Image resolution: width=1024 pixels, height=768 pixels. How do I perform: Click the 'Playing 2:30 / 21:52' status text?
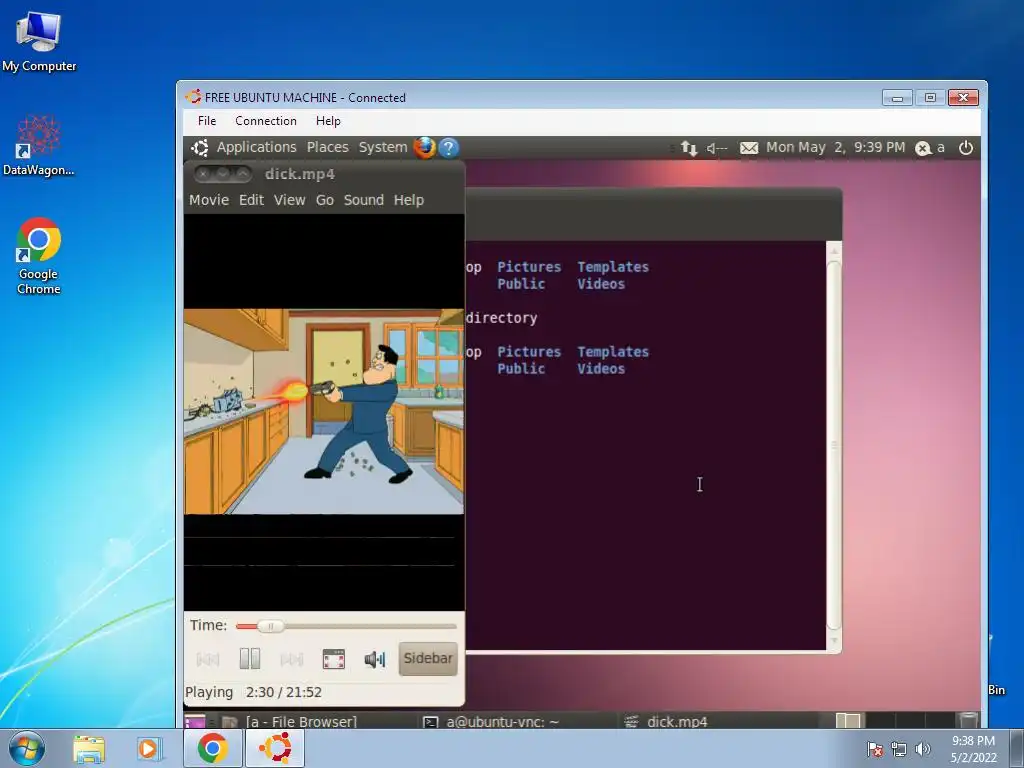click(x=253, y=692)
